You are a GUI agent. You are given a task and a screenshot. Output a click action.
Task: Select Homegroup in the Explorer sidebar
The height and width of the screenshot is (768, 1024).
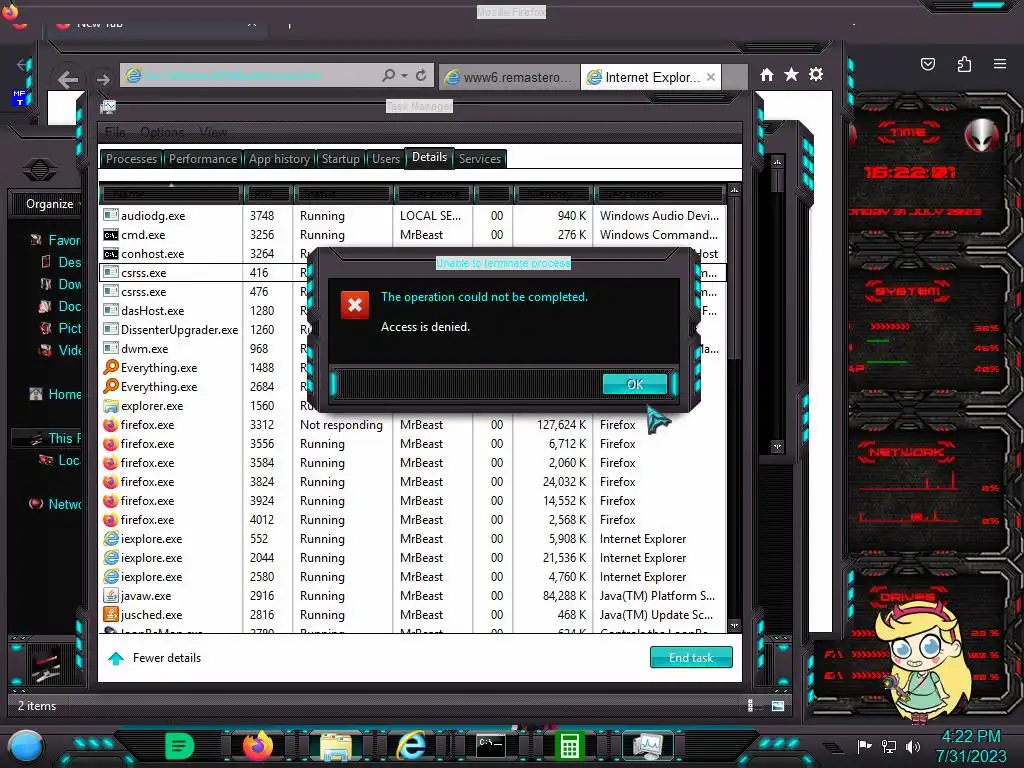pos(56,394)
